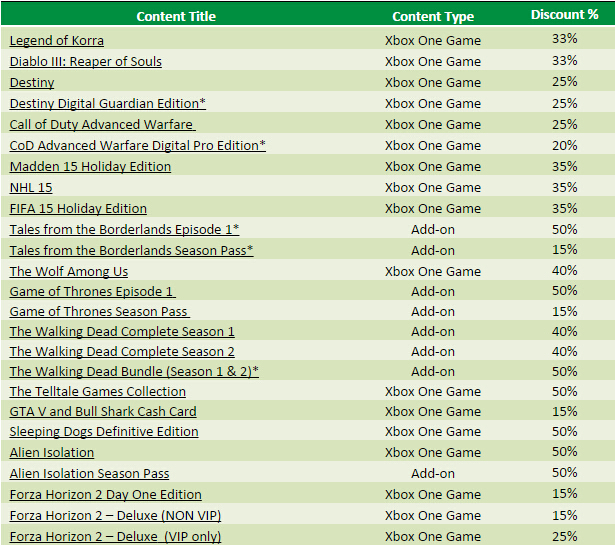This screenshot has height=545, width=615.
Task: Open Call of Duty Advanced Warfare link
Action: coord(103,125)
